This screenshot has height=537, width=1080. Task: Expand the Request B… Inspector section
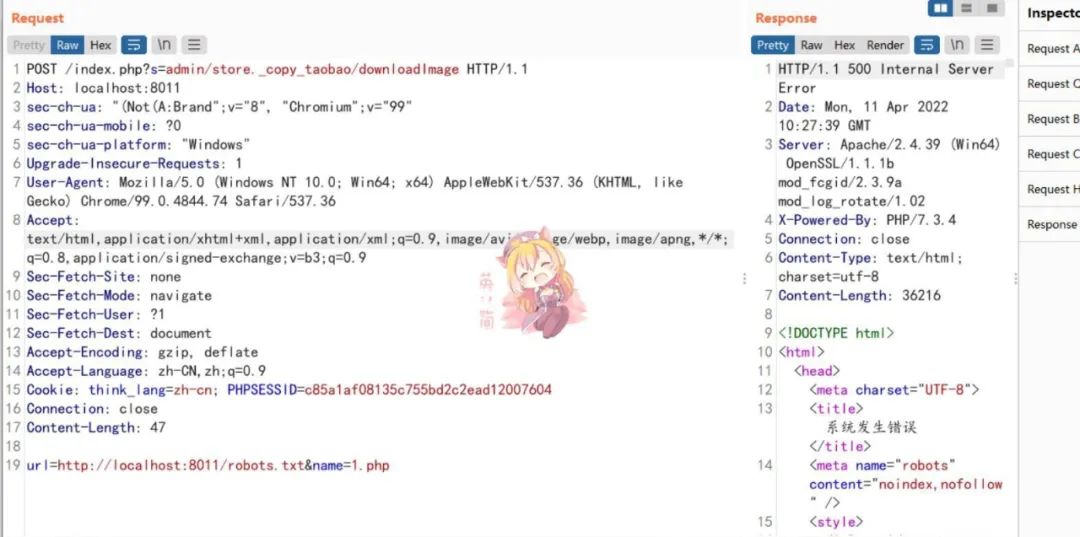click(x=1050, y=119)
